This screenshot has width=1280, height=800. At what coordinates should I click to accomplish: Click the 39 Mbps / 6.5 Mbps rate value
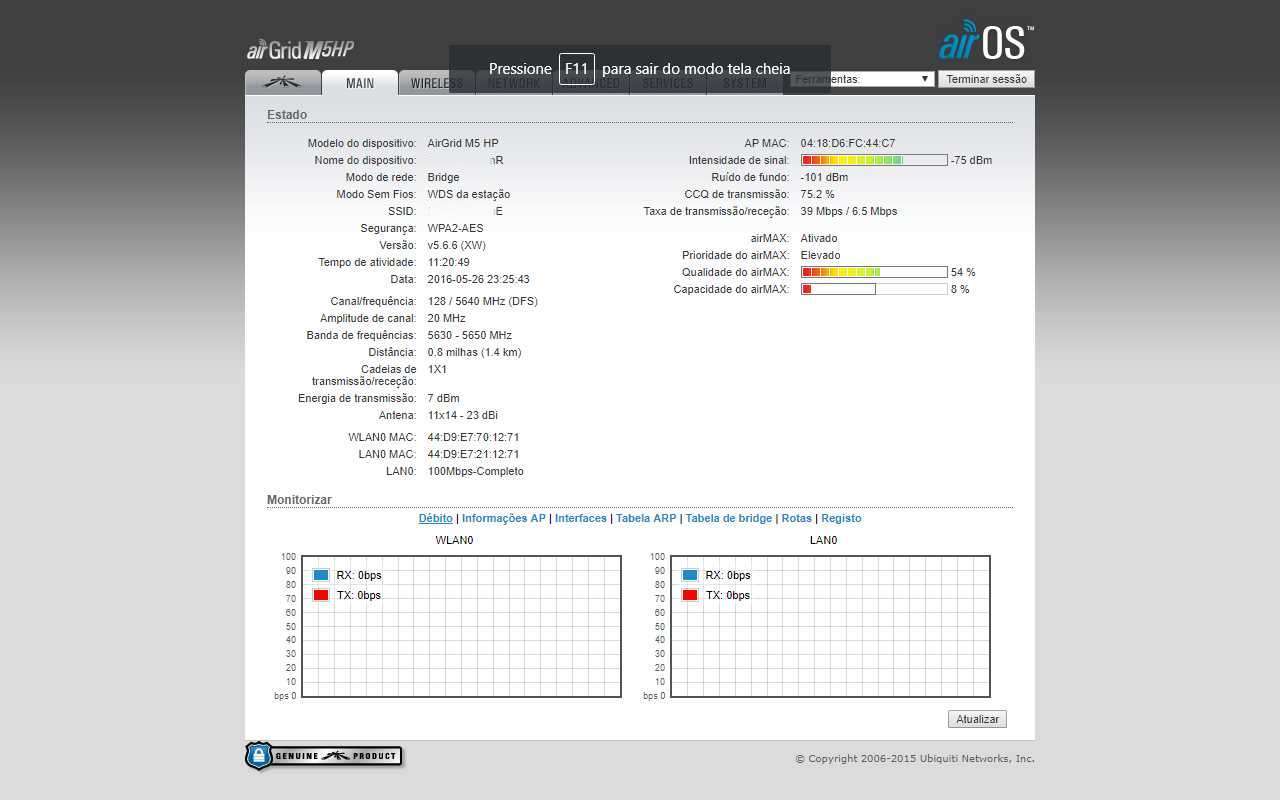tap(849, 211)
